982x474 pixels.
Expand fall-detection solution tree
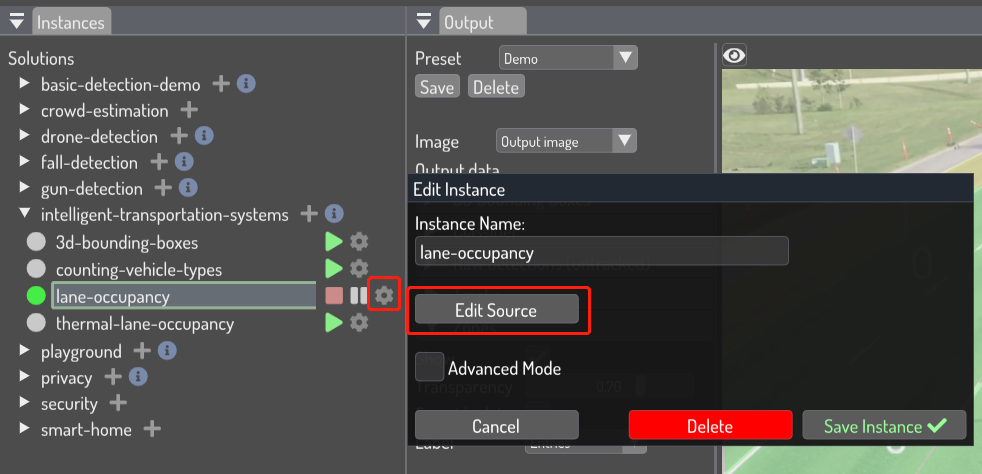tap(24, 161)
